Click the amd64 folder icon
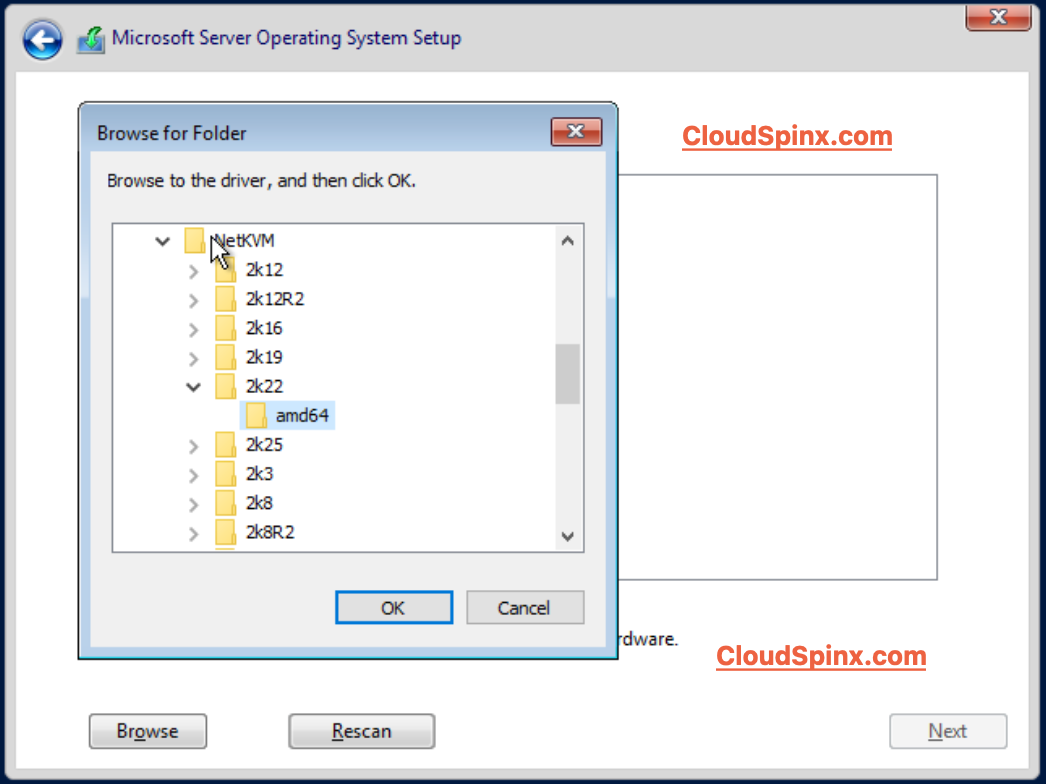Screen dimensions: 1046x784 pyautogui.click(x=256, y=415)
